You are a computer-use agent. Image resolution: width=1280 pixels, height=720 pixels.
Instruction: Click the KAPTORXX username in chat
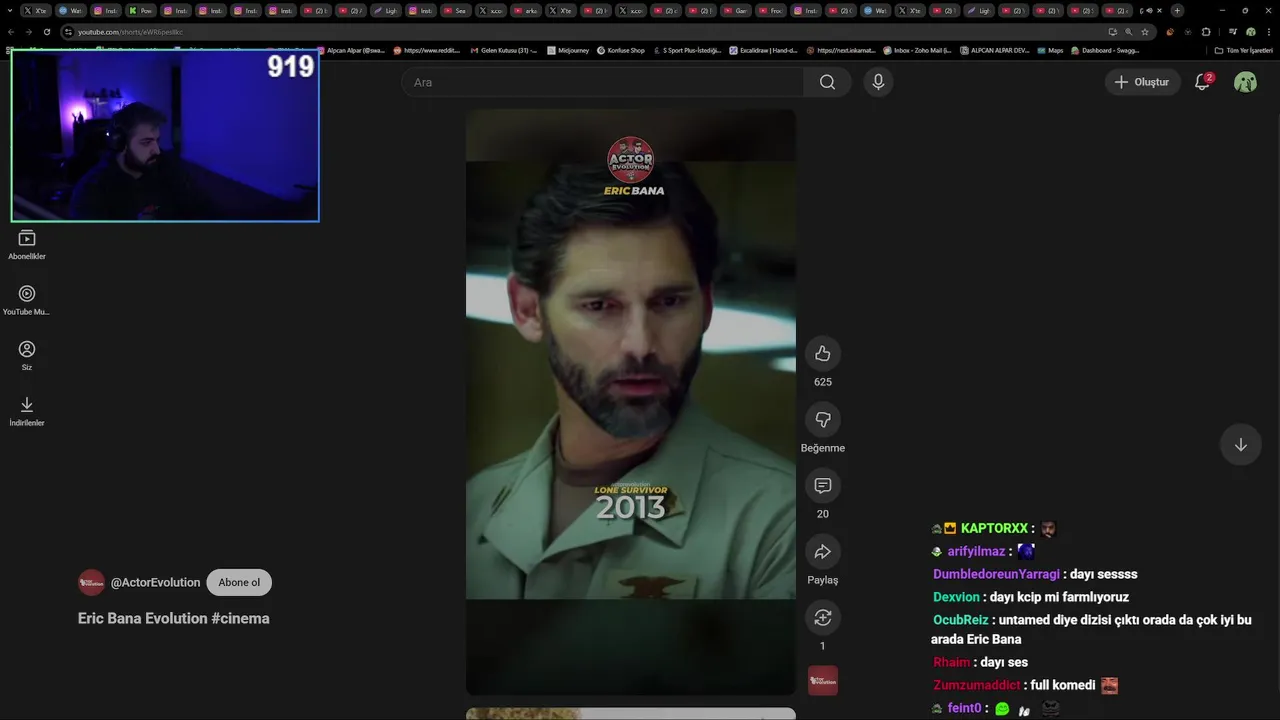pos(994,528)
